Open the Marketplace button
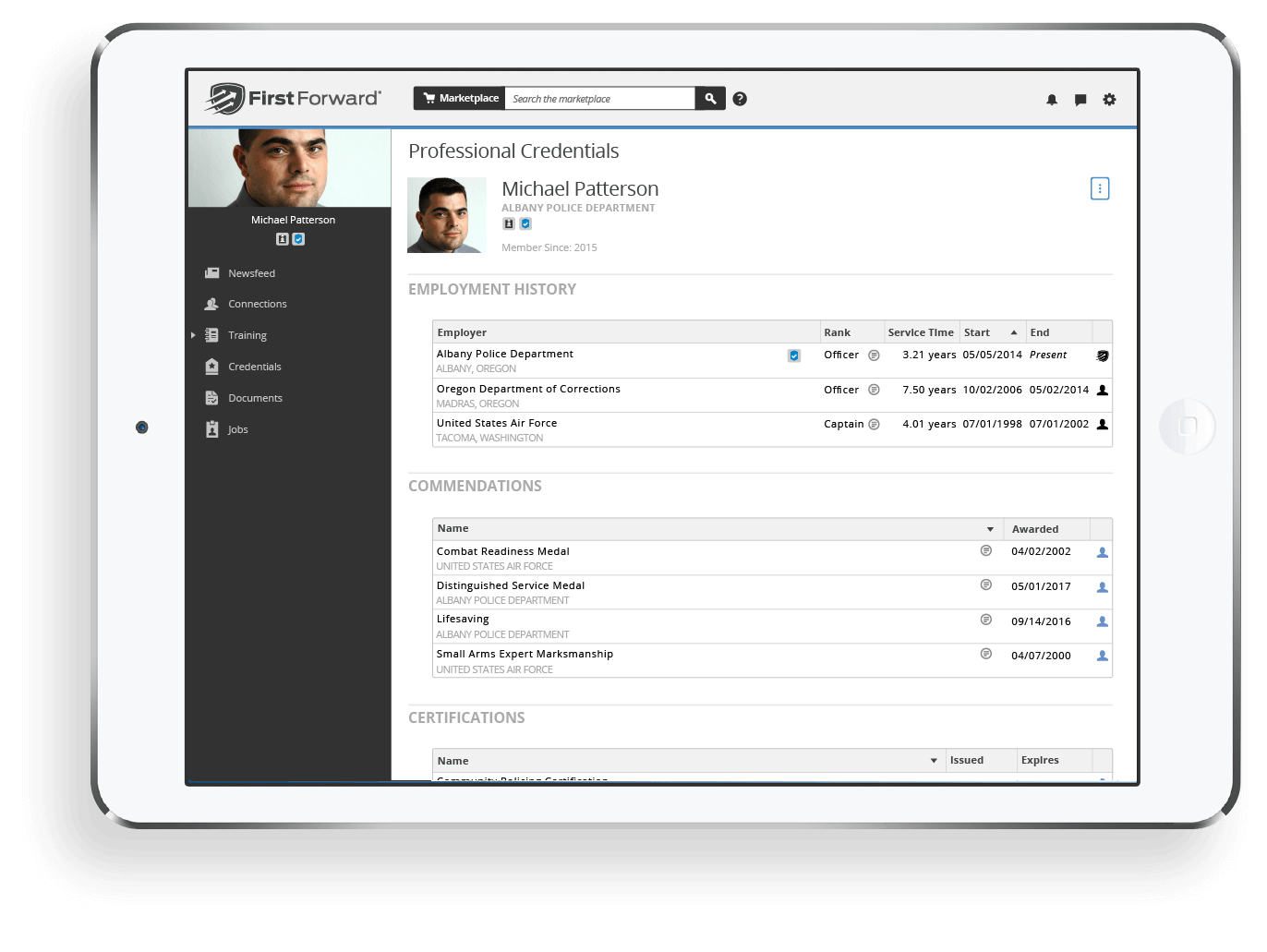 (x=460, y=98)
